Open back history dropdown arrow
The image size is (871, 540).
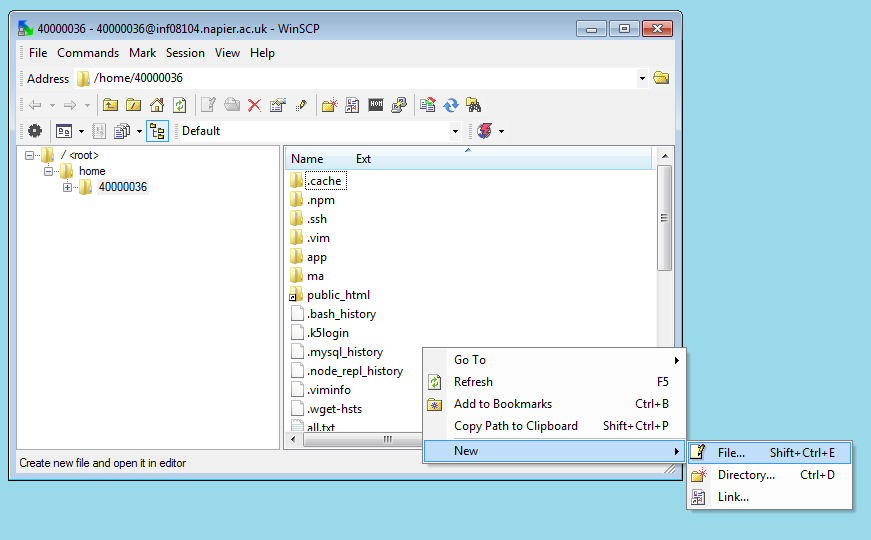tap(52, 104)
